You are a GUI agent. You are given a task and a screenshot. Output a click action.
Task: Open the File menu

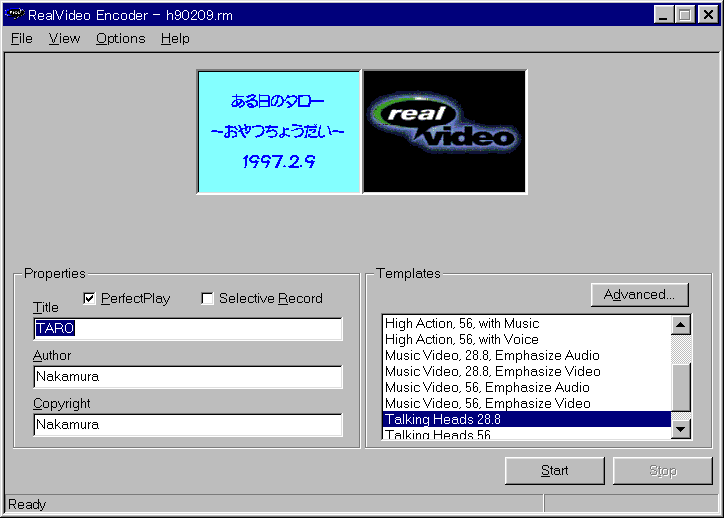tap(22, 39)
